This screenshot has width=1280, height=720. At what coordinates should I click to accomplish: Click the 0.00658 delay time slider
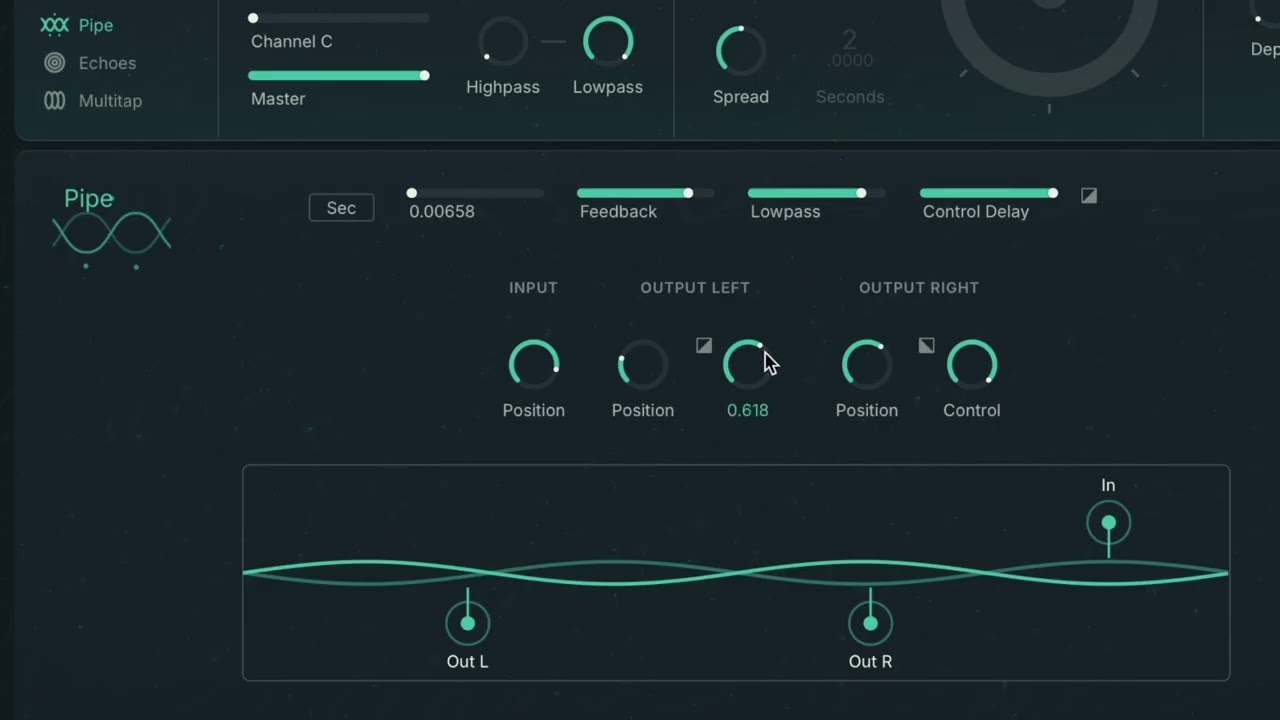[476, 193]
